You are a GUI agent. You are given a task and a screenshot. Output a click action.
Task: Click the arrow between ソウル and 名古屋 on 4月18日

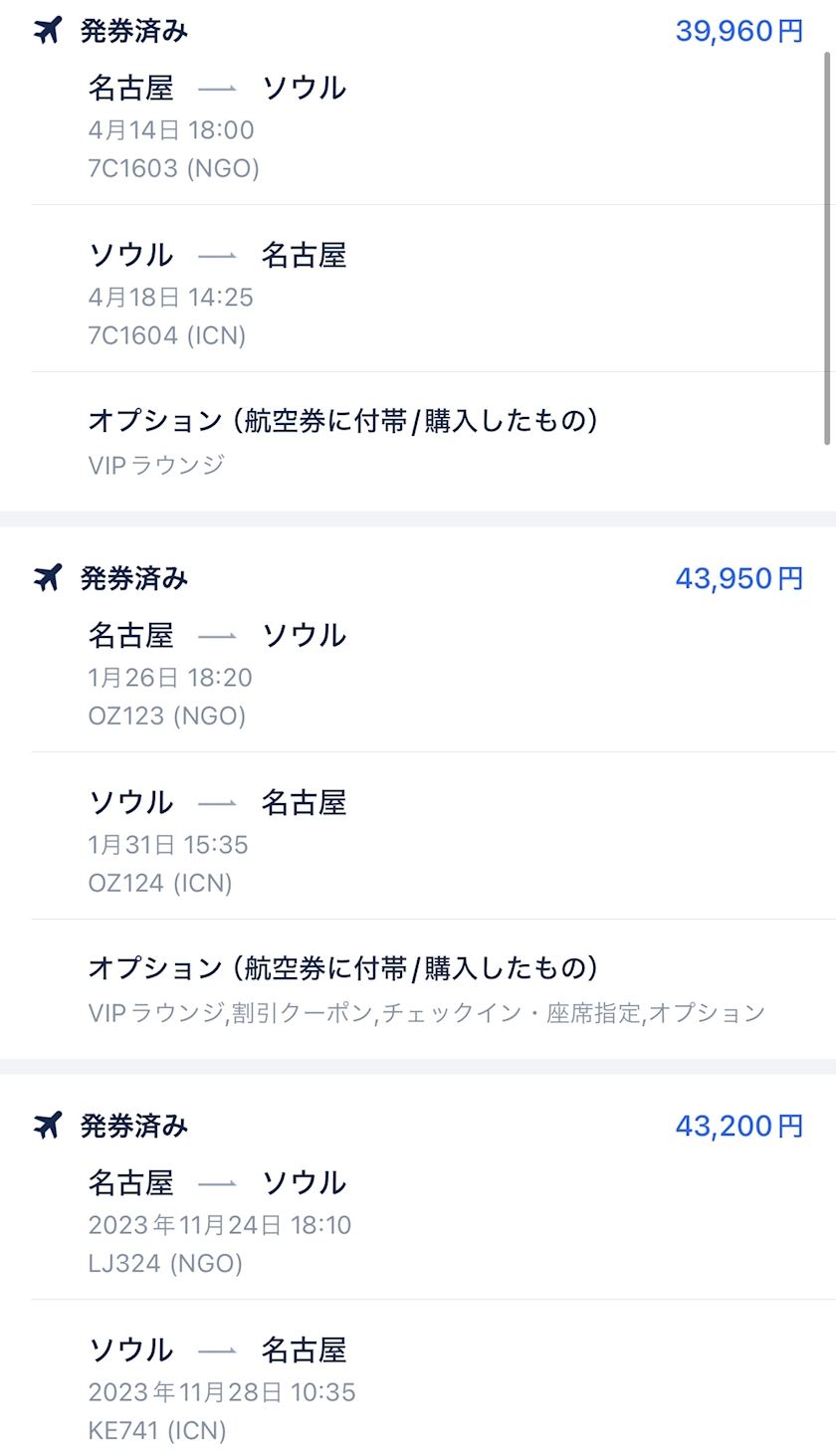point(217,256)
